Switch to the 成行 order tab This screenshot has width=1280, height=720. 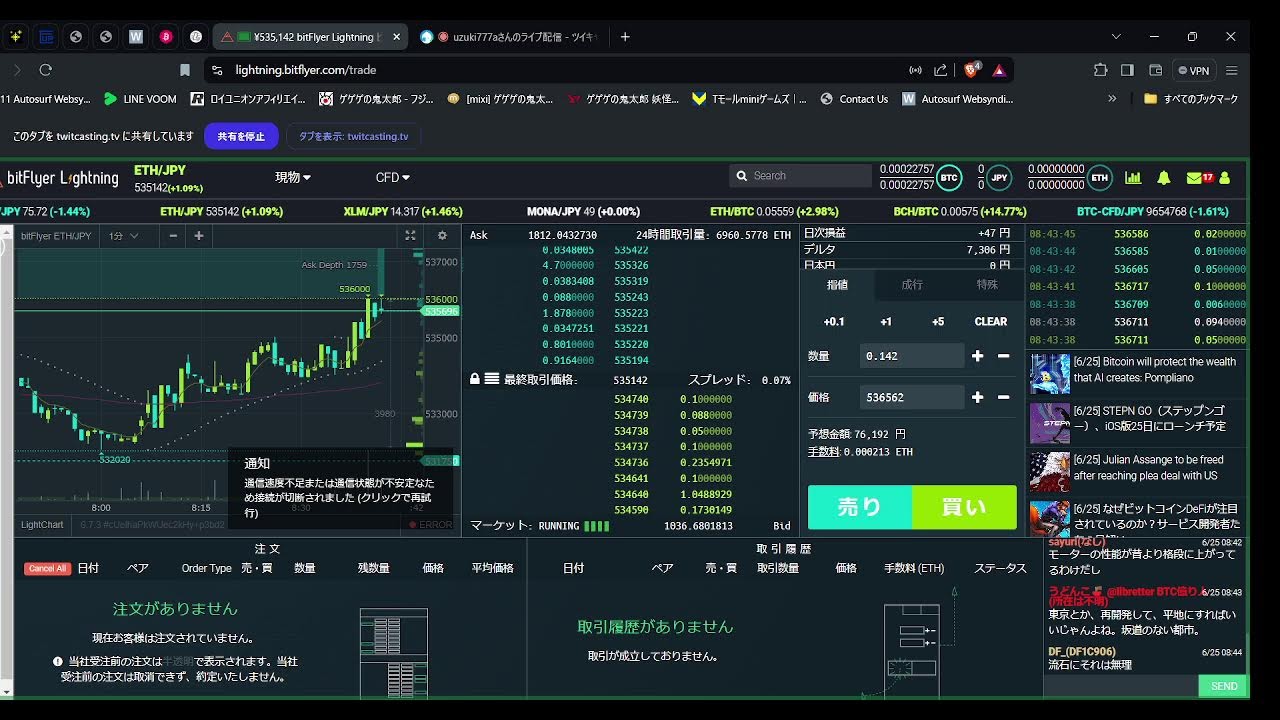[912, 285]
